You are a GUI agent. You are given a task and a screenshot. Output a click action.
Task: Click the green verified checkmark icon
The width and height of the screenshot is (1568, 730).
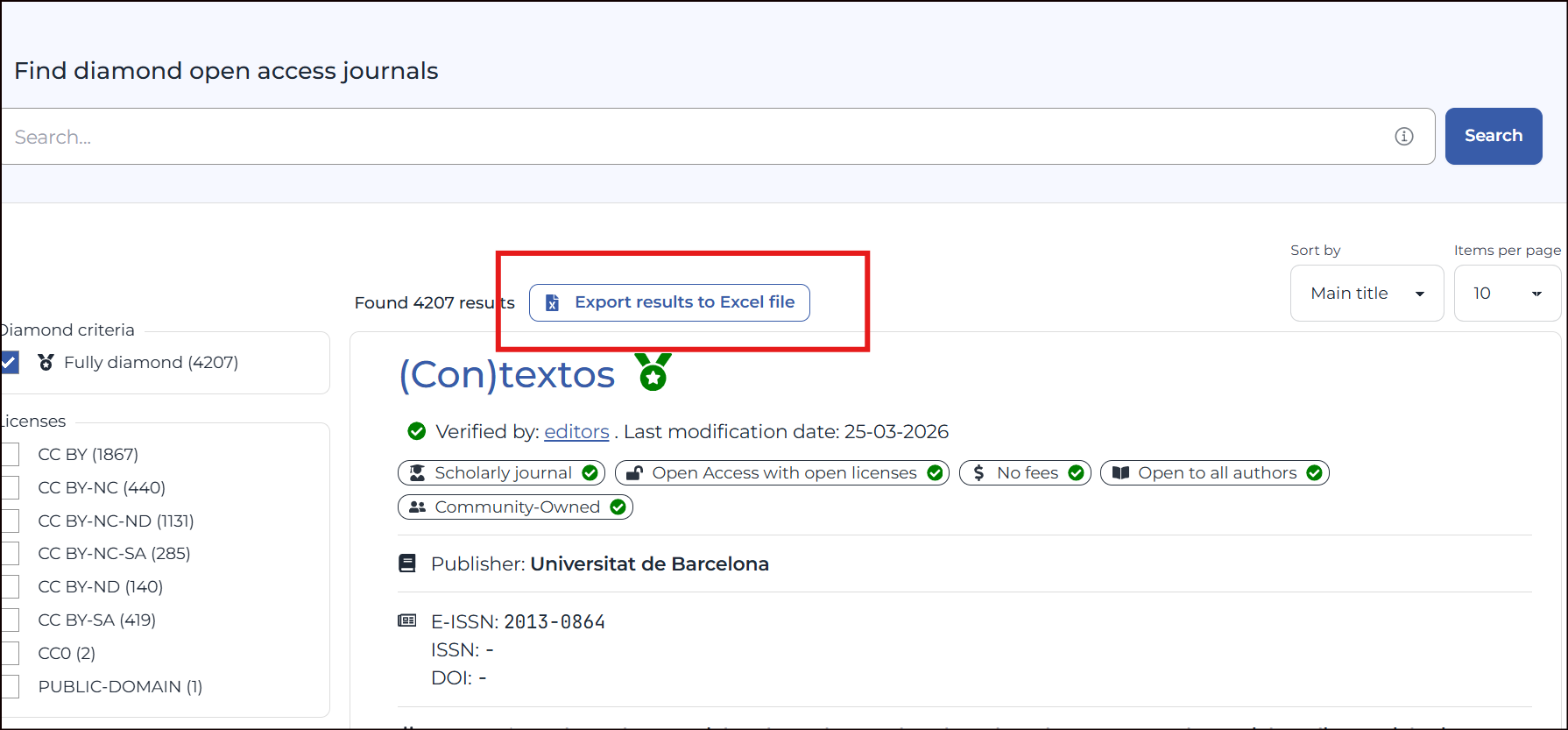click(417, 431)
